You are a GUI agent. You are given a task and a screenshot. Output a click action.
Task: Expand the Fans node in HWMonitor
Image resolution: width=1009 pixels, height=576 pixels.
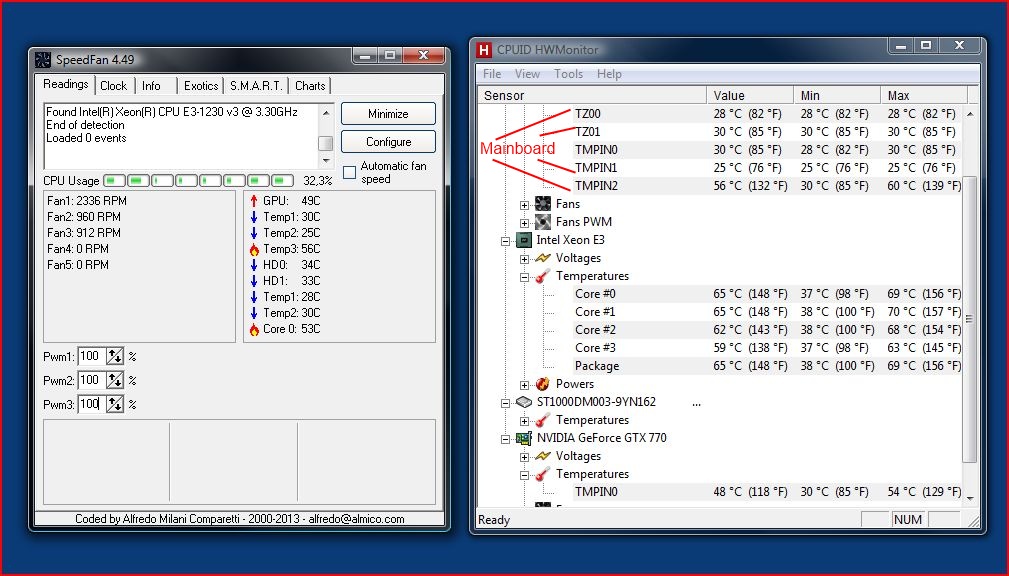point(524,205)
